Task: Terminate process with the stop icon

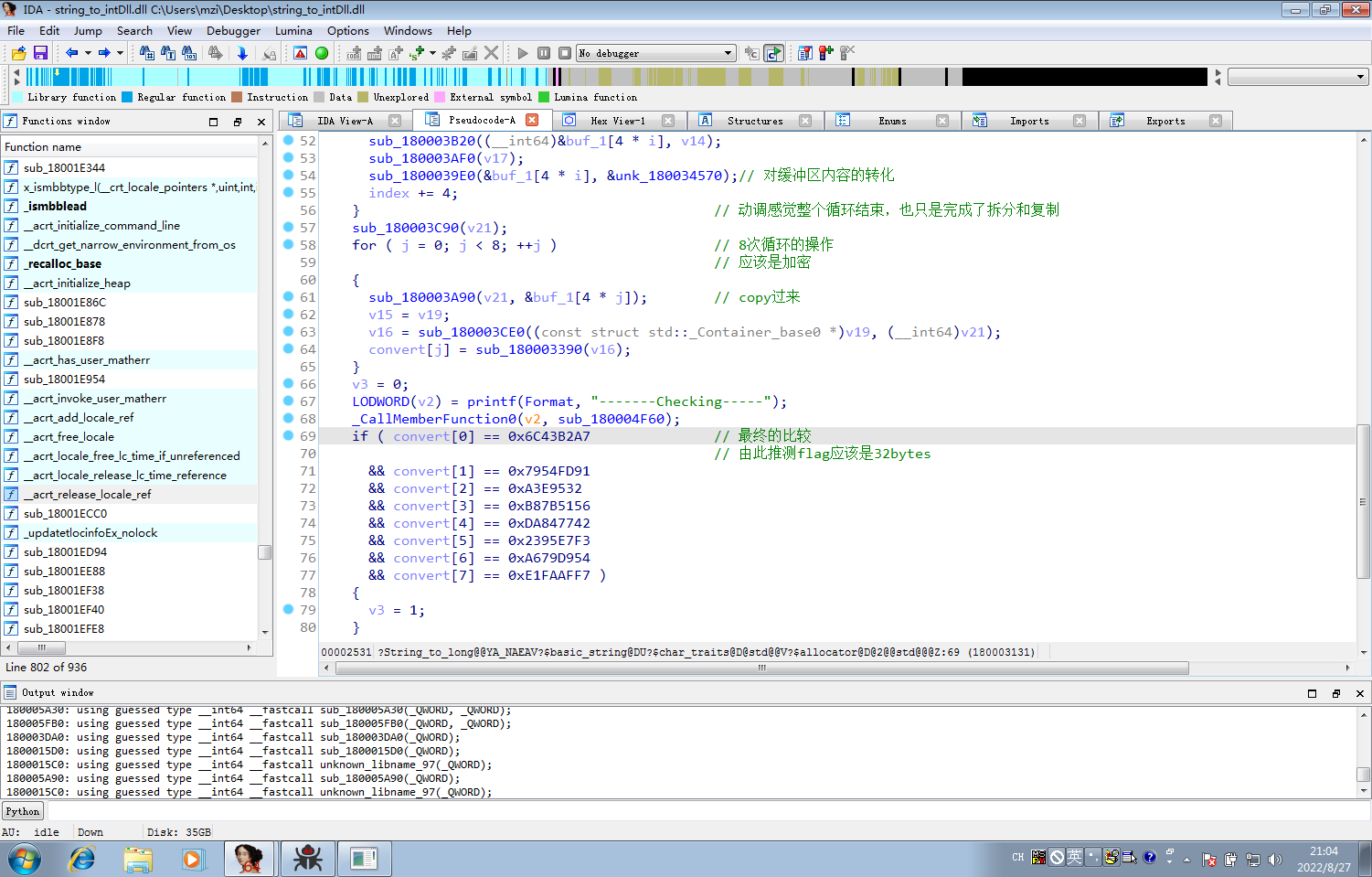Action: 565,53
